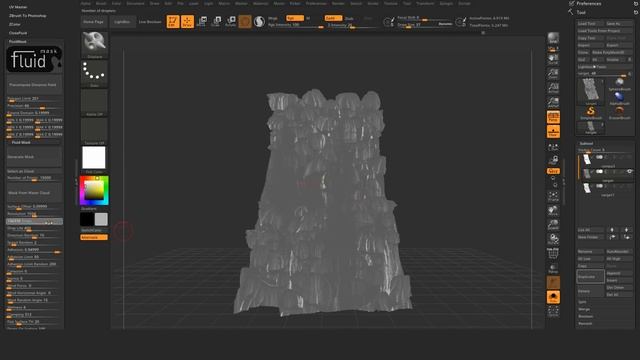The image size is (640, 360).
Task: Open the Alpha menu
Action: point(85,3)
